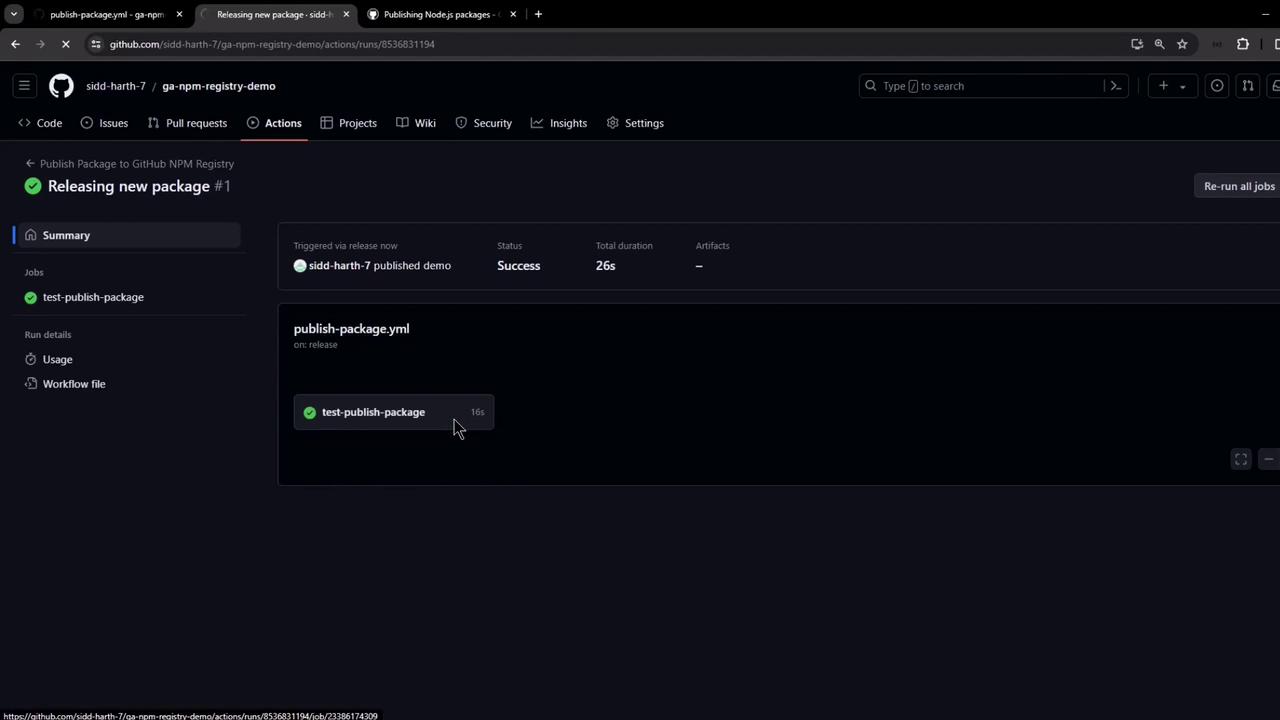1280x720 pixels.
Task: Close the Releasing new package tab
Action: click(346, 14)
